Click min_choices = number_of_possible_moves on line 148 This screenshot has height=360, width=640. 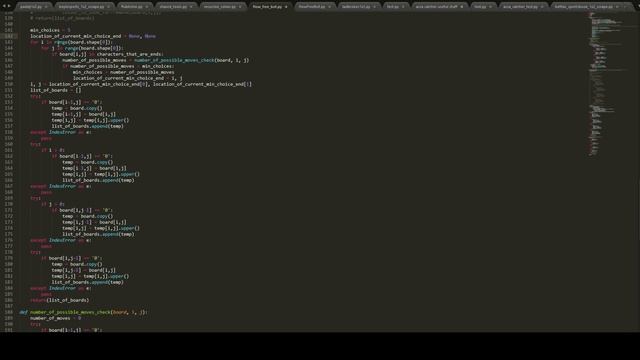(123, 72)
